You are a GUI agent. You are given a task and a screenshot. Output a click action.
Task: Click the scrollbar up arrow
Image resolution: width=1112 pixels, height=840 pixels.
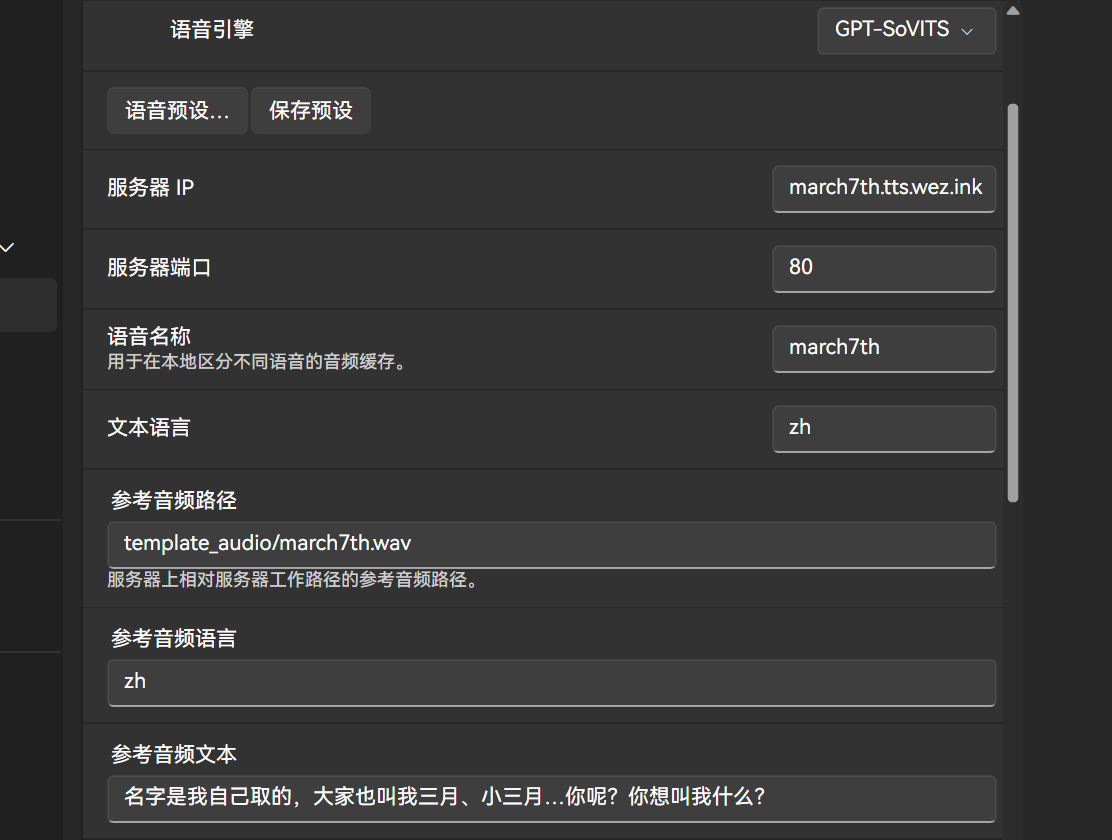point(1011,10)
